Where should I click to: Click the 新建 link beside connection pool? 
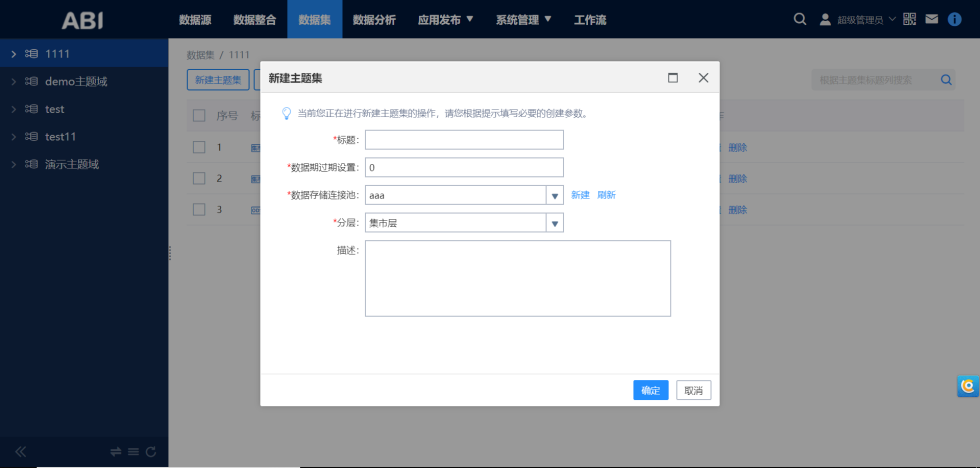coord(581,195)
